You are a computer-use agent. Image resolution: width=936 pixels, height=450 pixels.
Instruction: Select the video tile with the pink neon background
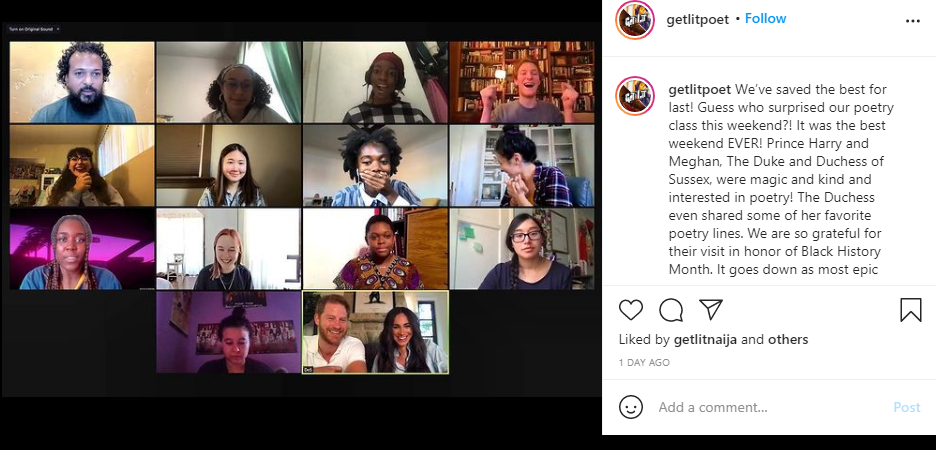coord(82,249)
